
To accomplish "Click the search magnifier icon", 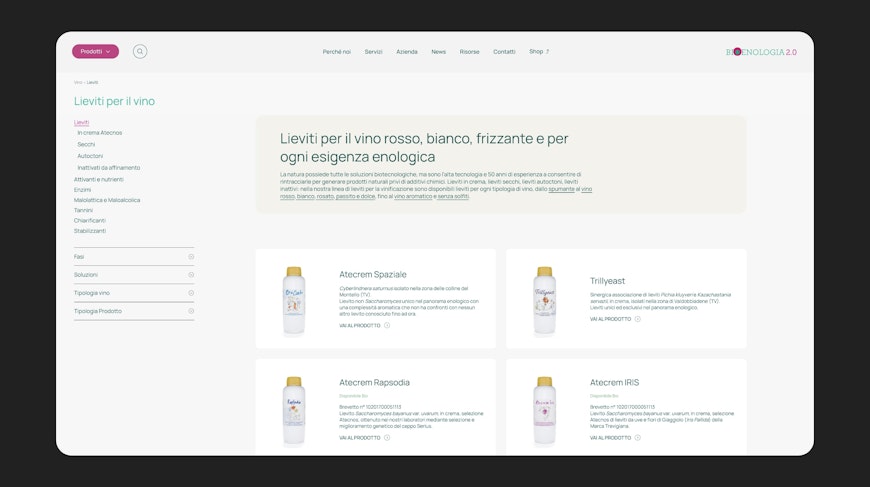I will pyautogui.click(x=140, y=52).
